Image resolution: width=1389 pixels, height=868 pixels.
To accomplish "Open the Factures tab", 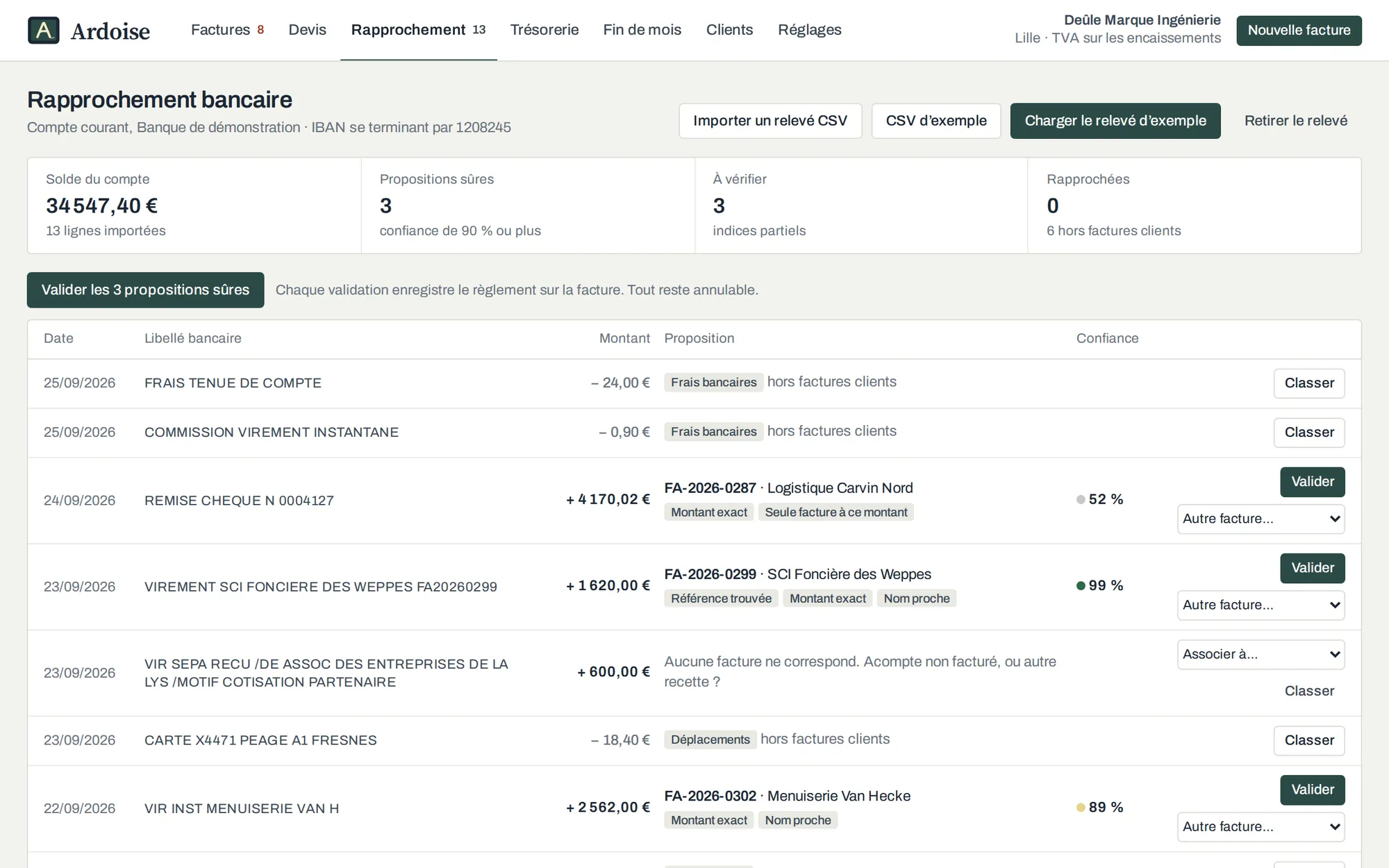I will tap(227, 30).
